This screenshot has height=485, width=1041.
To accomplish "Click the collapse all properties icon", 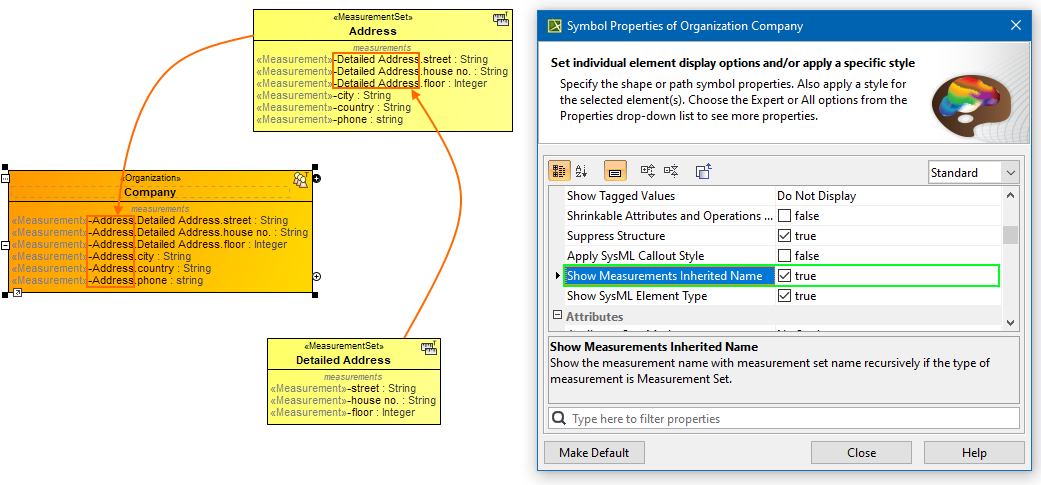I will point(671,172).
